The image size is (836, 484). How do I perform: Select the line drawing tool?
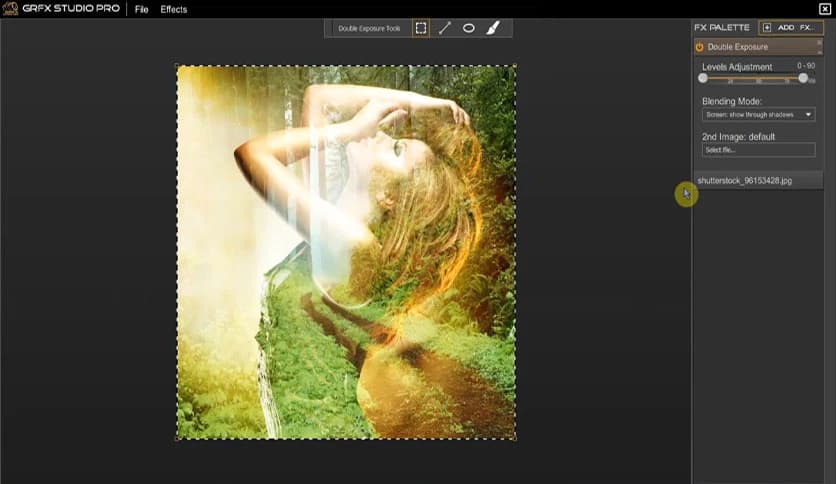445,28
